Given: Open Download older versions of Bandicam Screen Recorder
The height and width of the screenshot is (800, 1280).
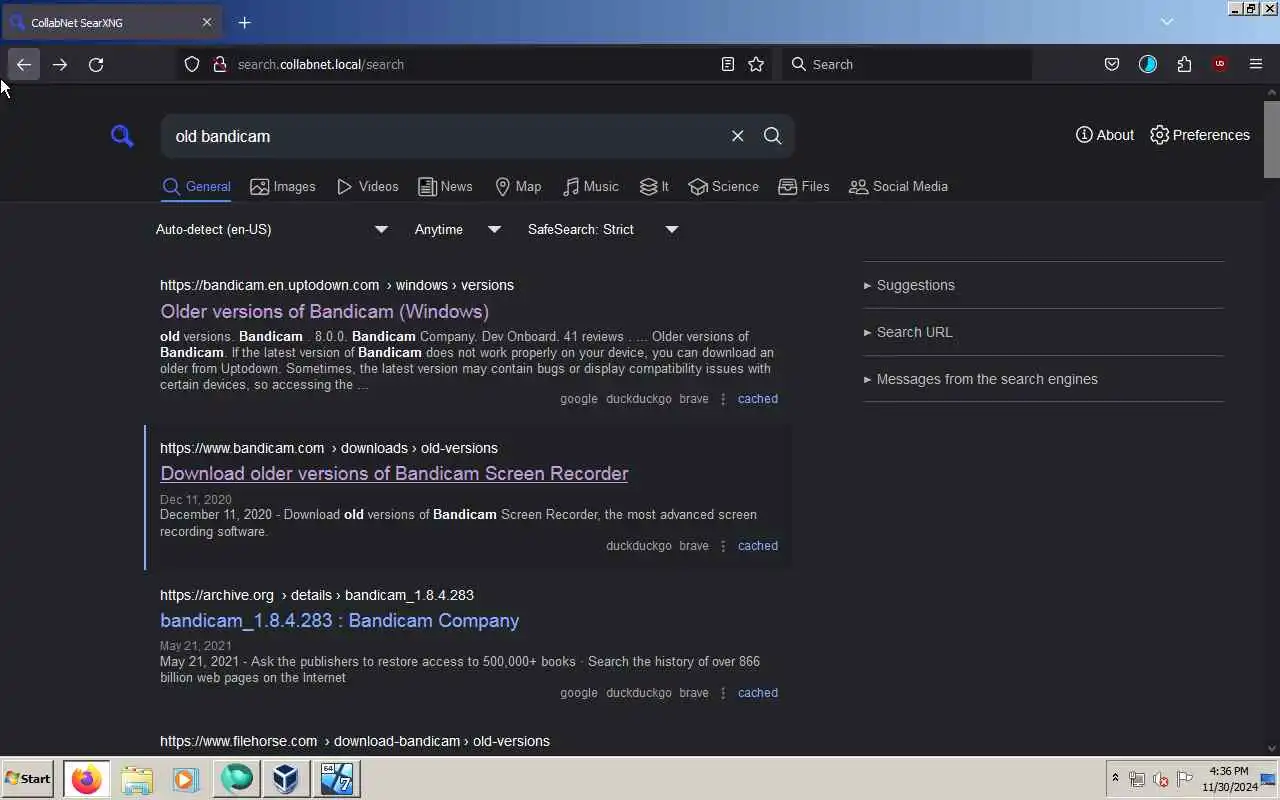Looking at the screenshot, I should [x=394, y=473].
